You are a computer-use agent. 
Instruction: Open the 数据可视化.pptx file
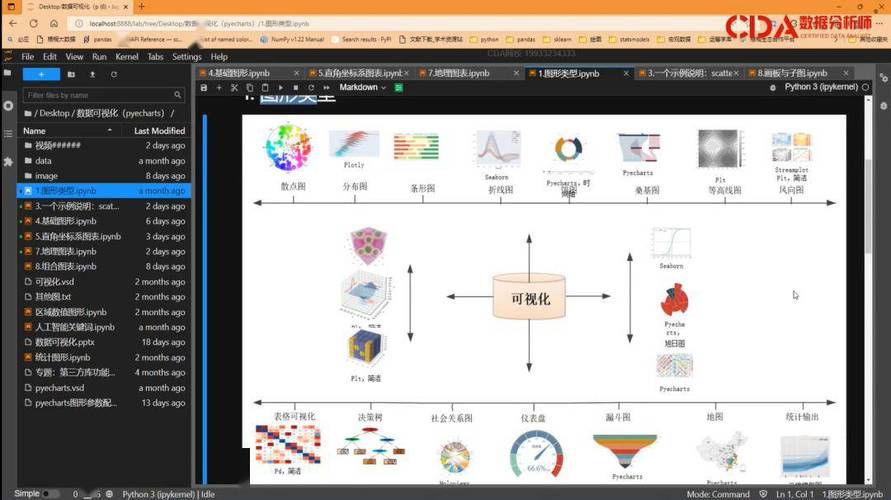tap(103, 342)
